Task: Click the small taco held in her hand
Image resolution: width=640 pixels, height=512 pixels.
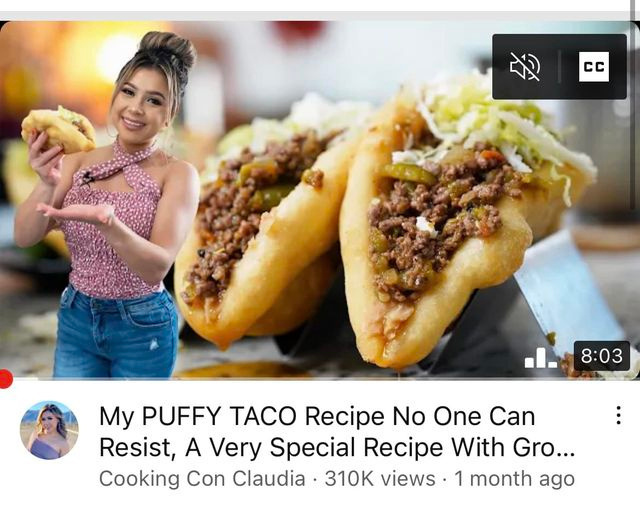Action: click(58, 129)
